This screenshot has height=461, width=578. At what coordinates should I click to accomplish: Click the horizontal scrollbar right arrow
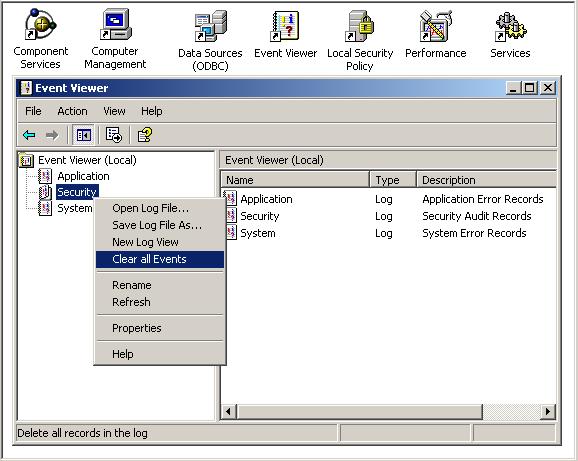click(x=548, y=411)
